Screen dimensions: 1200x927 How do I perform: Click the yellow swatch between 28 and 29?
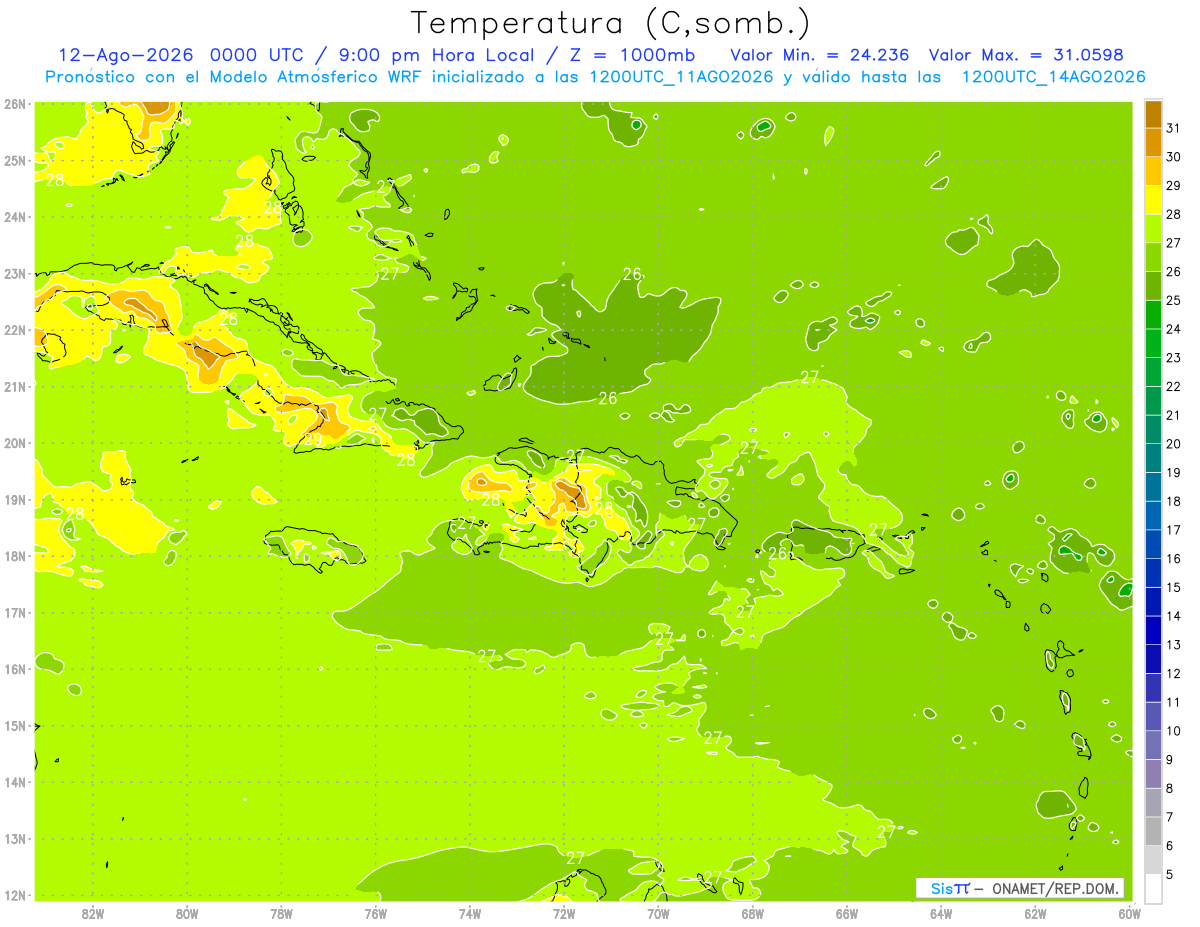pyautogui.click(x=1153, y=200)
